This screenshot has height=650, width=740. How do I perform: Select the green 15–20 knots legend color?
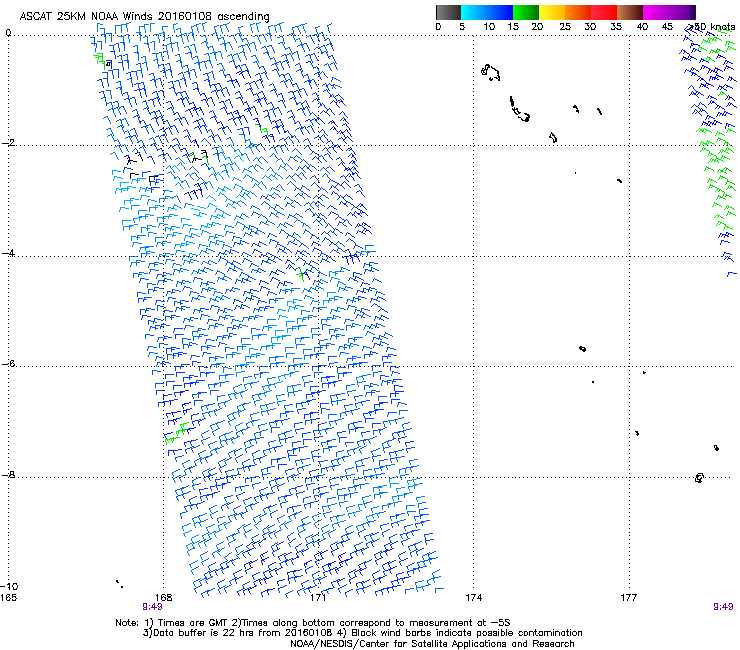click(526, 12)
